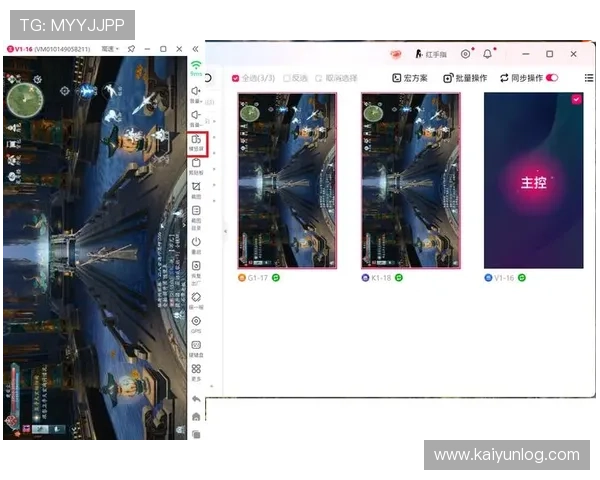The width and height of the screenshot is (600, 480).
Task: Click the G1-17 device name label
Action: click(258, 278)
